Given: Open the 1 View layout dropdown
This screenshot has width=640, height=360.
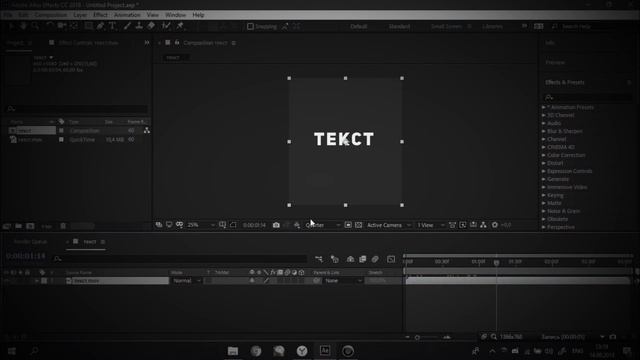Looking at the screenshot, I should coord(430,225).
